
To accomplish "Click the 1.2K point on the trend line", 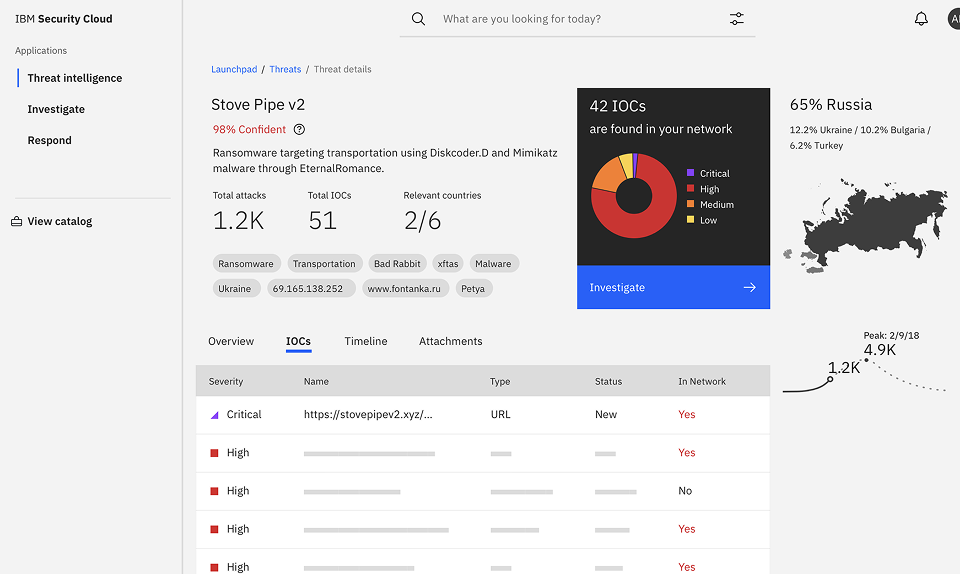I will pos(830,379).
